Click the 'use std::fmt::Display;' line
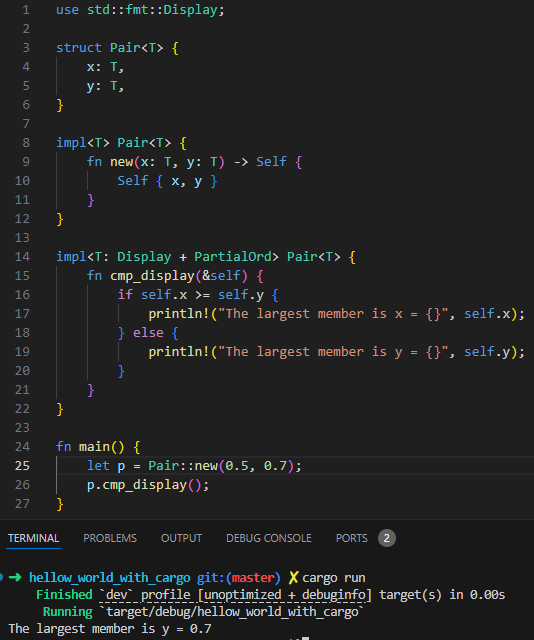 pos(140,10)
